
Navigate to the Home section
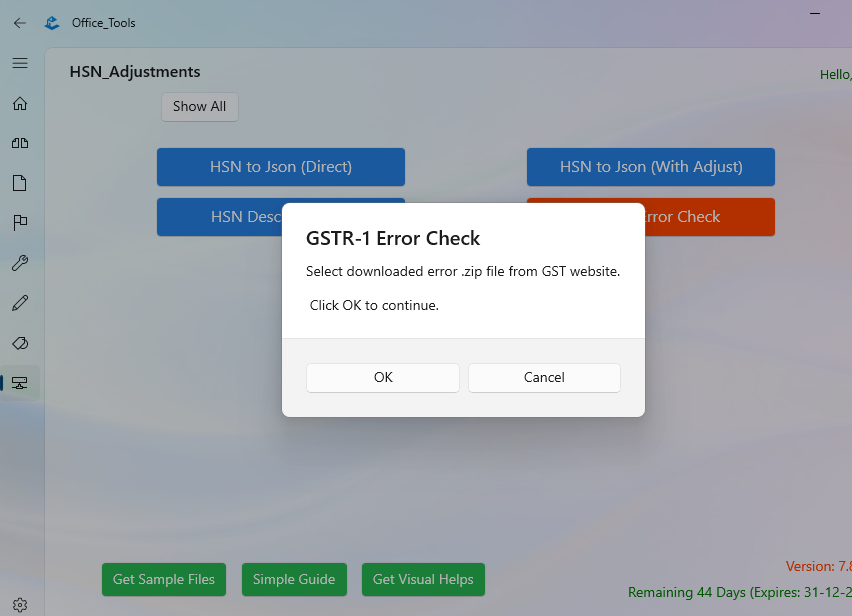(19, 103)
